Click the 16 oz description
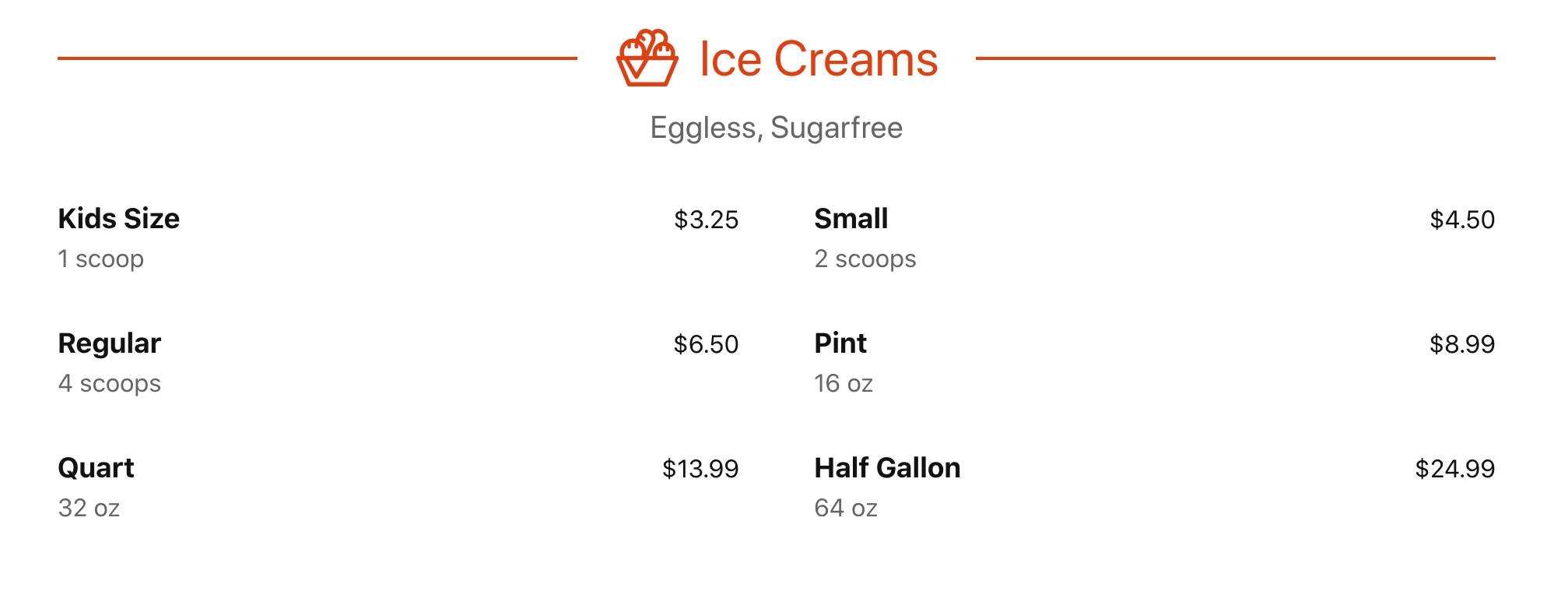This screenshot has height=616, width=1568. pyautogui.click(x=843, y=383)
